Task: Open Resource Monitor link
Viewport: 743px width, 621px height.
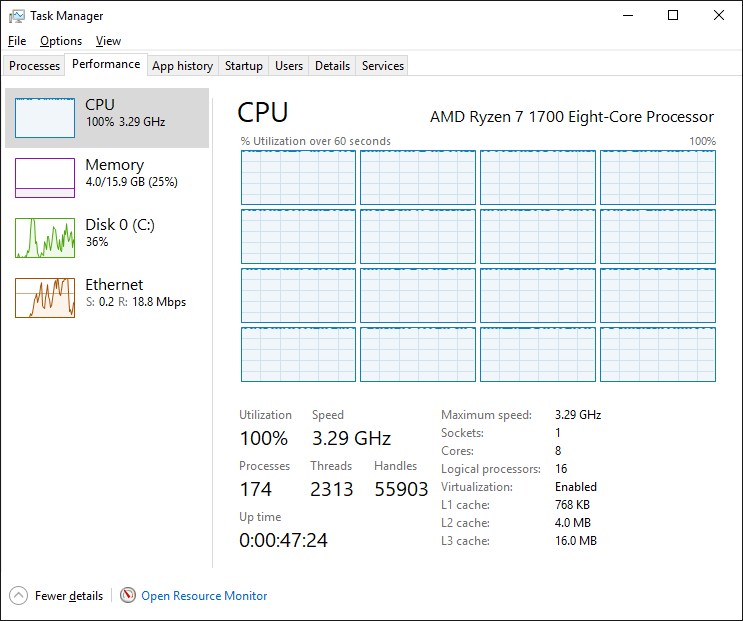Action: tap(204, 596)
